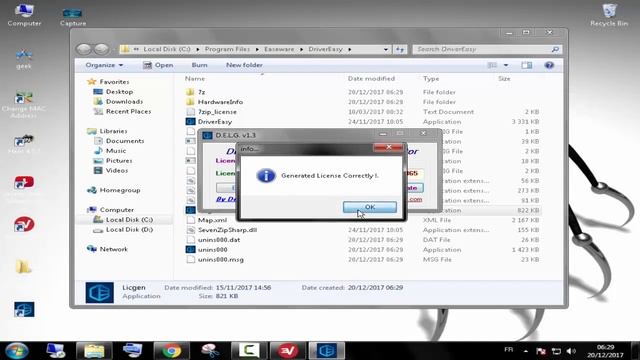Viewport: 640px width, 360px height.
Task: Open the Camtasia C taskbar icon
Action: [x=249, y=351]
